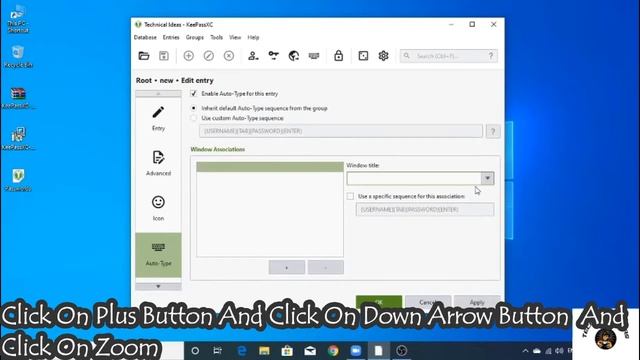Select Use custom Auto-Type sequence radio
The width and height of the screenshot is (640, 360).
194,118
